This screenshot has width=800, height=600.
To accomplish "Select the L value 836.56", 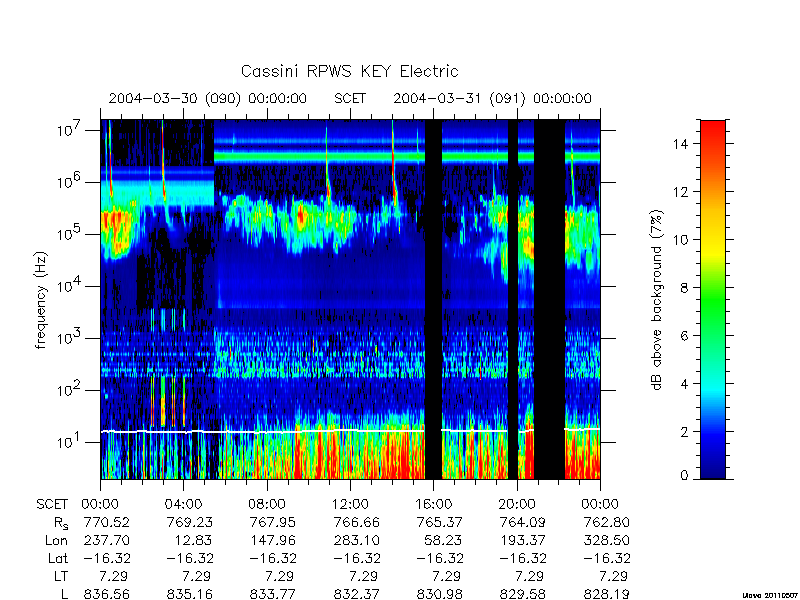I will point(107,594).
